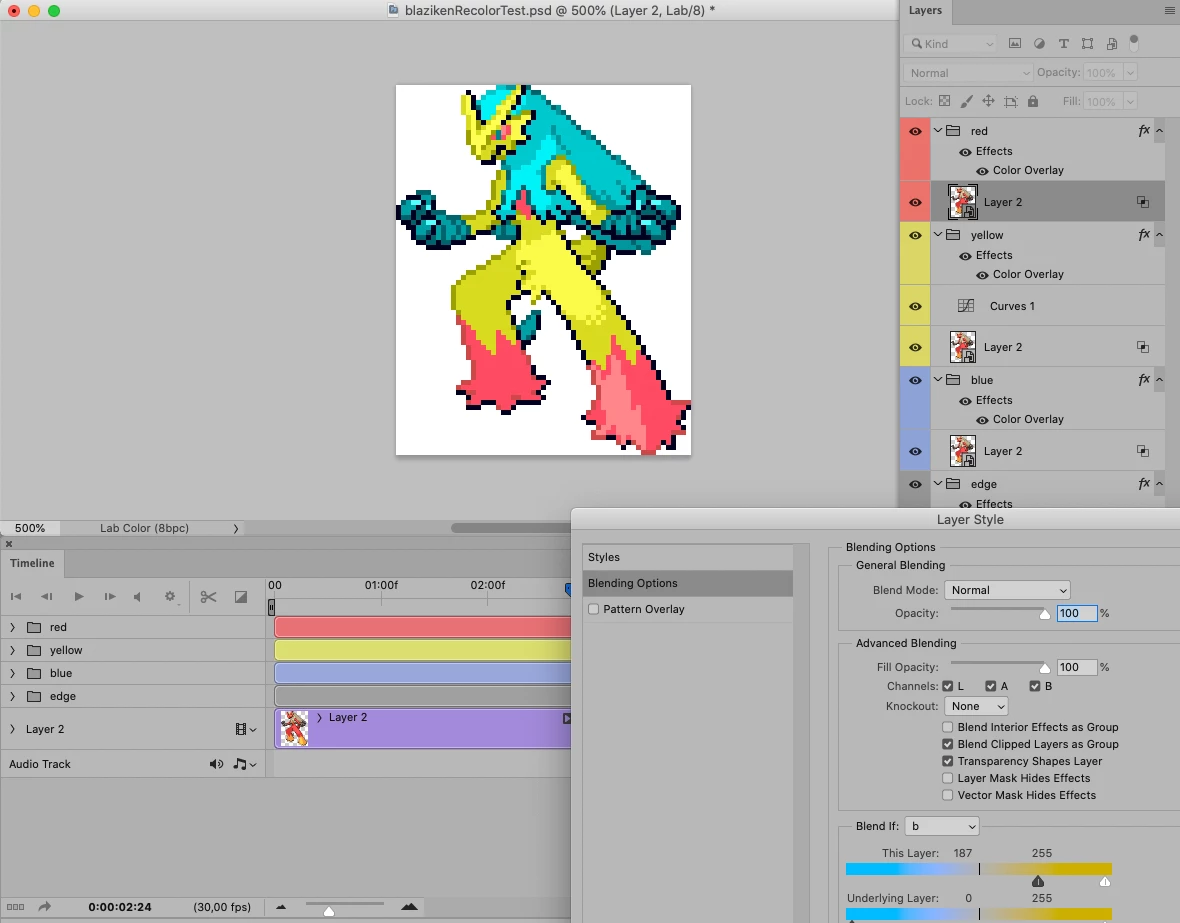This screenshot has height=923, width=1180.
Task: Hide the yellow group layer
Action: point(915,236)
